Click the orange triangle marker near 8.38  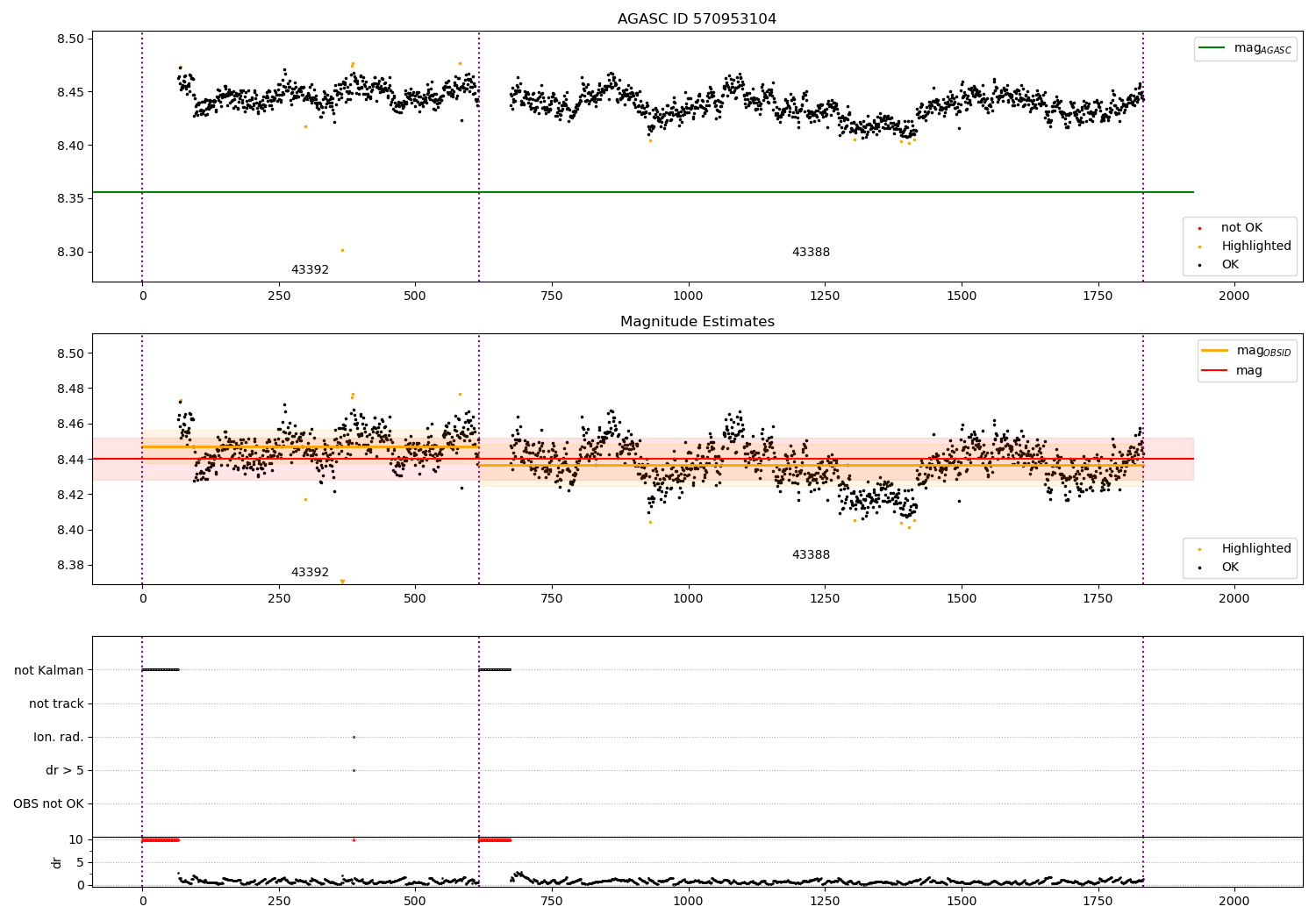(x=342, y=582)
